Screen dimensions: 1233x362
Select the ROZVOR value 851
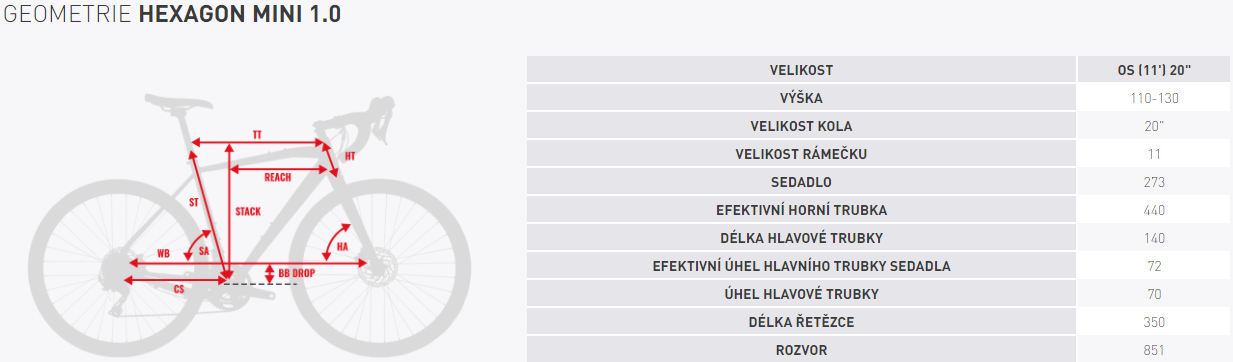[1155, 350]
